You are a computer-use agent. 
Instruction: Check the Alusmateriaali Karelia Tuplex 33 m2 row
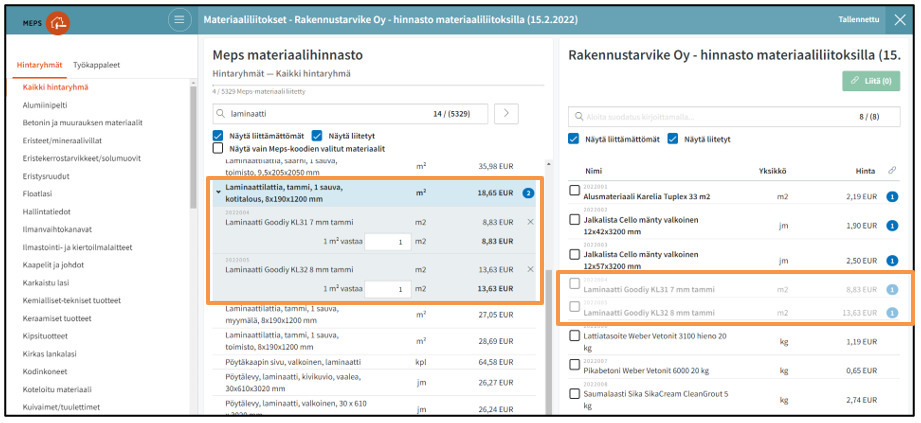click(x=574, y=190)
